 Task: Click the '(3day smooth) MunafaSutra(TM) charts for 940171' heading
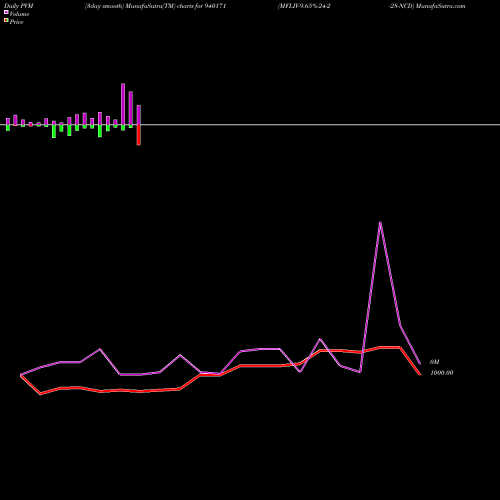pos(155,6)
